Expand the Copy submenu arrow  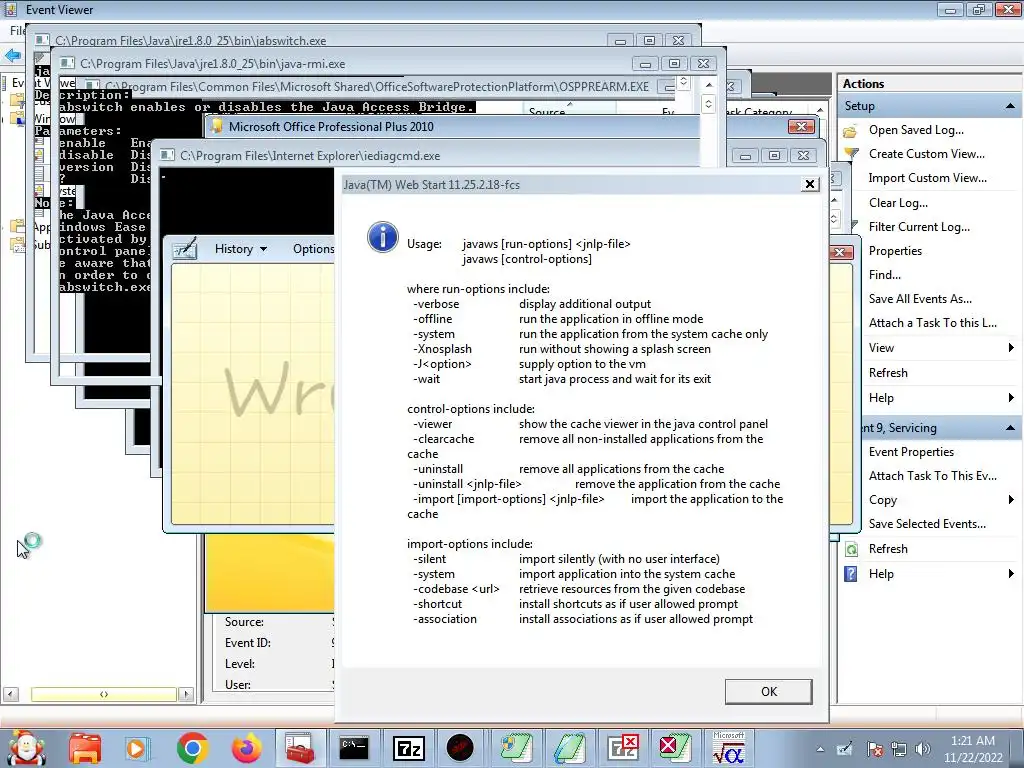pos(1011,500)
